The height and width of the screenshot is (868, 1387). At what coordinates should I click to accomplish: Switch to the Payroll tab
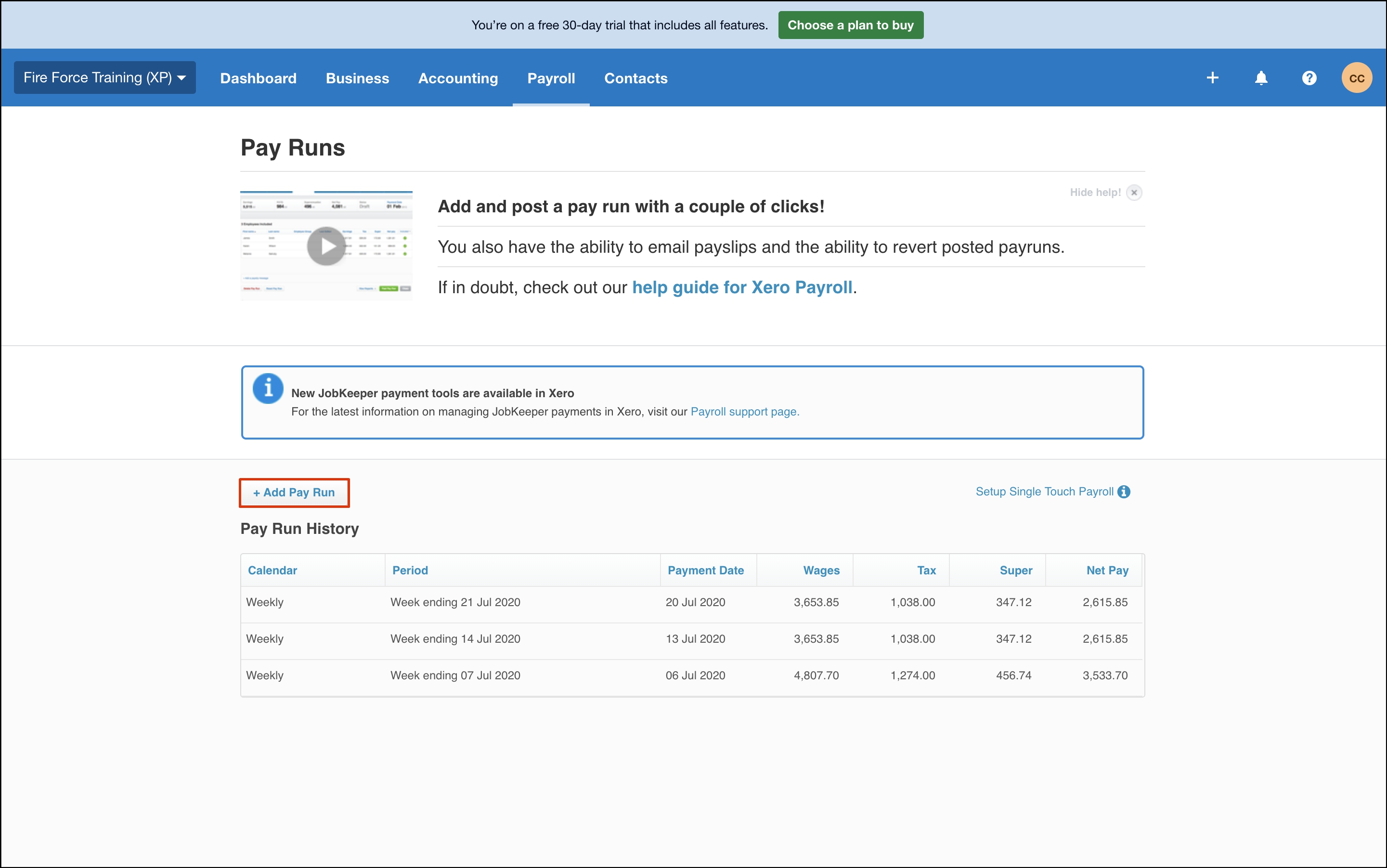coord(551,78)
